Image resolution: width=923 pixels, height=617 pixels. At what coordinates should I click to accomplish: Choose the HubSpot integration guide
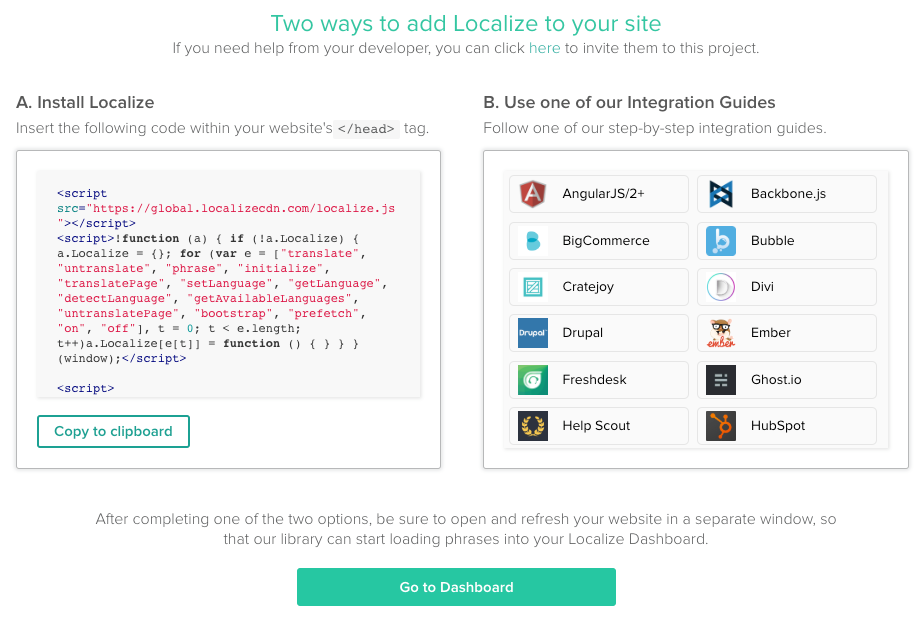[x=787, y=426]
